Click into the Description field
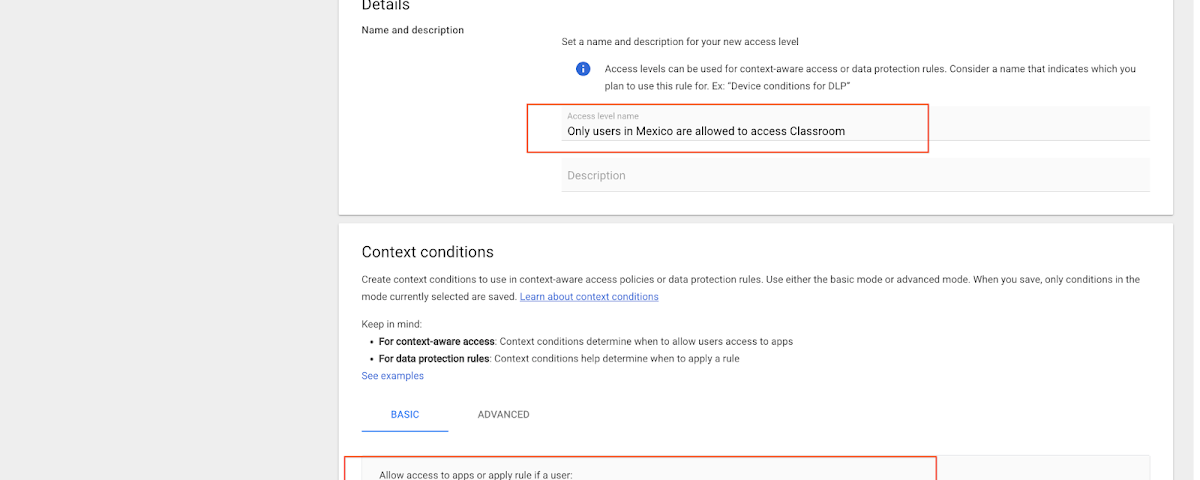1200x480 pixels. pos(855,175)
